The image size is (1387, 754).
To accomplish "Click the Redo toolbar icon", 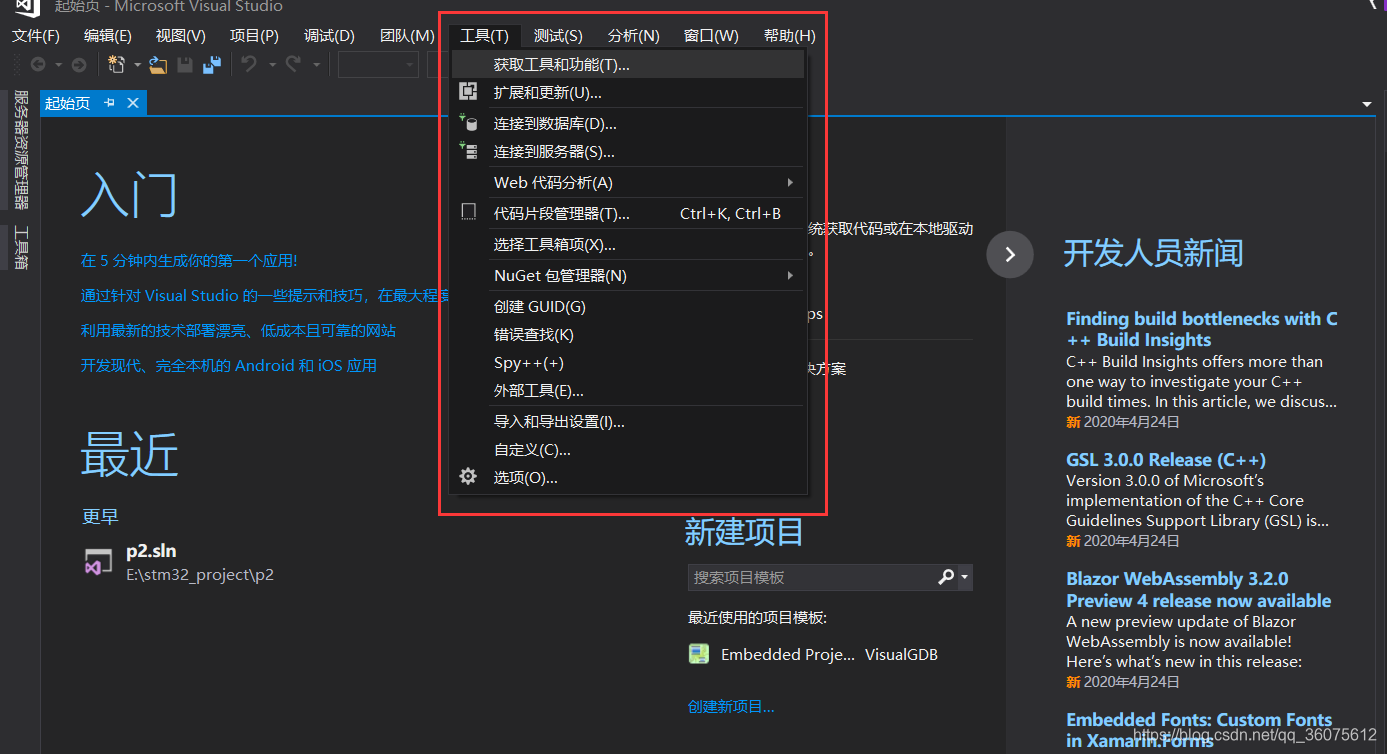I will [x=293, y=65].
